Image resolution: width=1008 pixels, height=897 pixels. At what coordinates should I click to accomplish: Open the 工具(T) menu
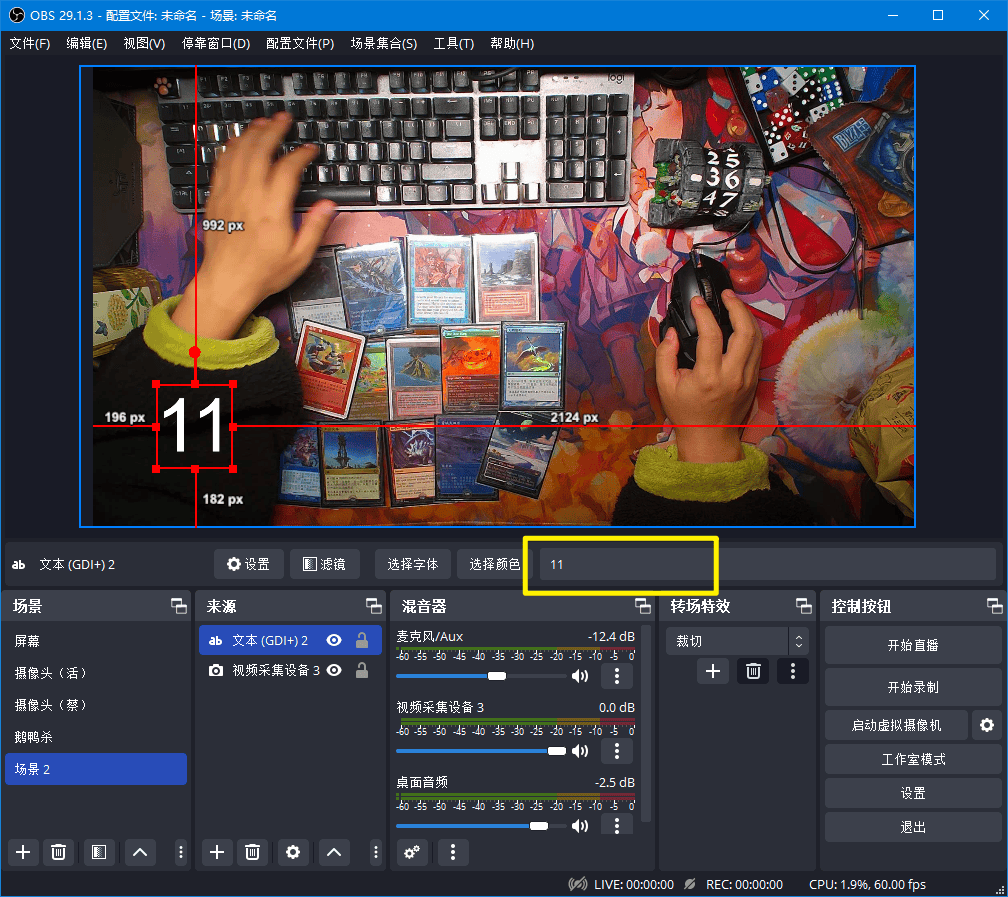point(454,44)
